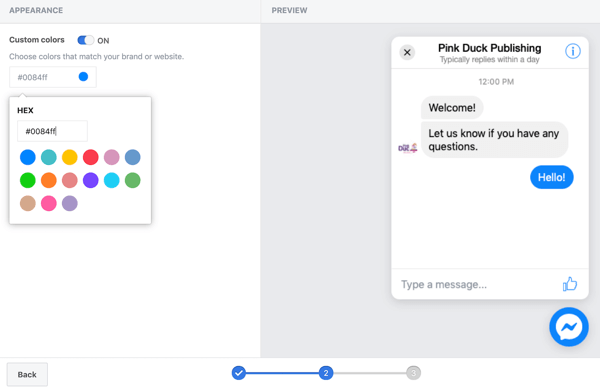
Task: Click the blue dot in color field
Action: tap(83, 77)
